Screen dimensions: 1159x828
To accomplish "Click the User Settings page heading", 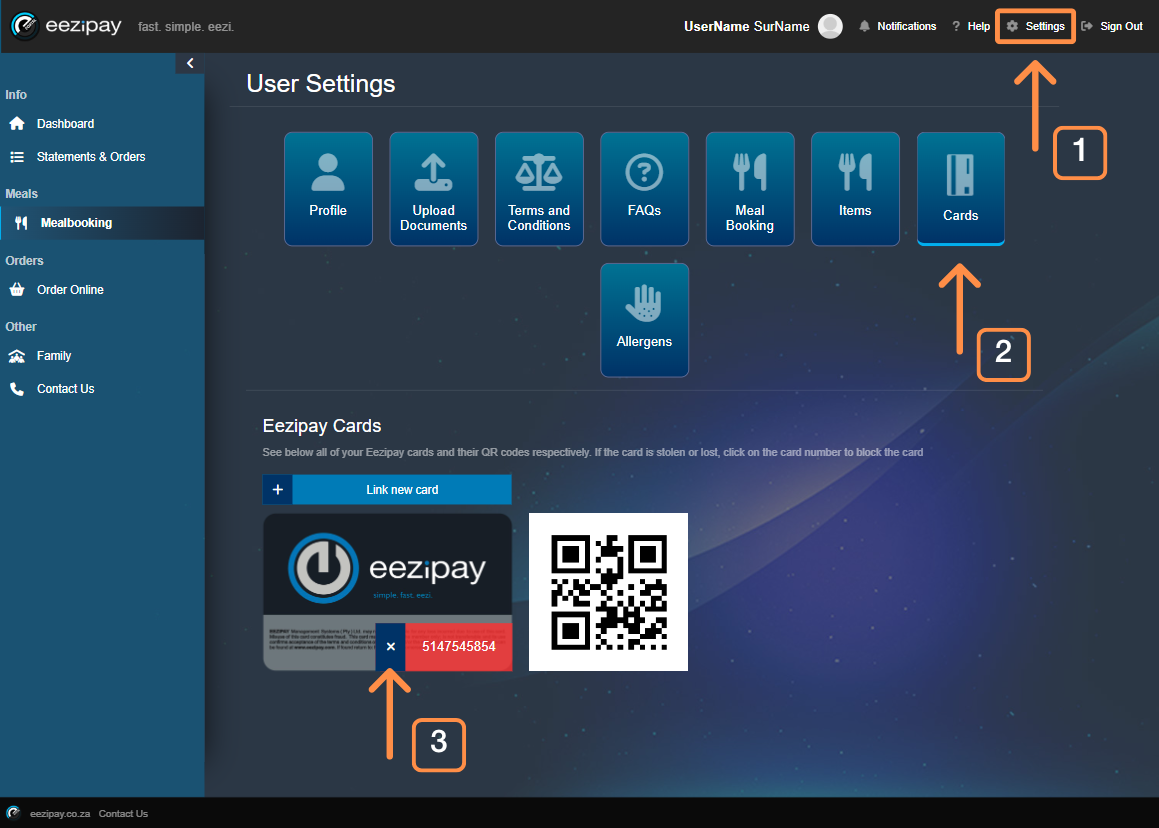I will point(321,84).
